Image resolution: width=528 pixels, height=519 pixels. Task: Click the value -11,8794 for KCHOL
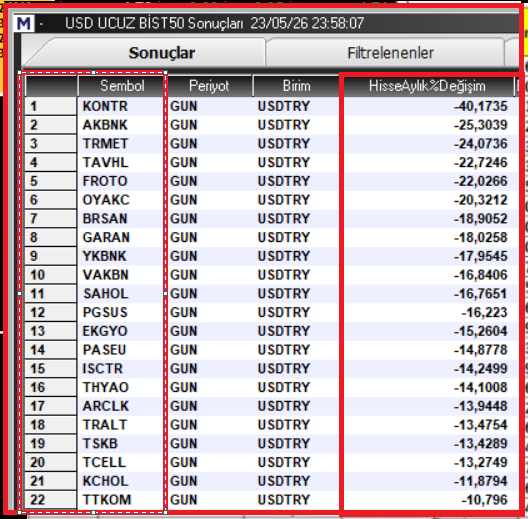point(481,481)
